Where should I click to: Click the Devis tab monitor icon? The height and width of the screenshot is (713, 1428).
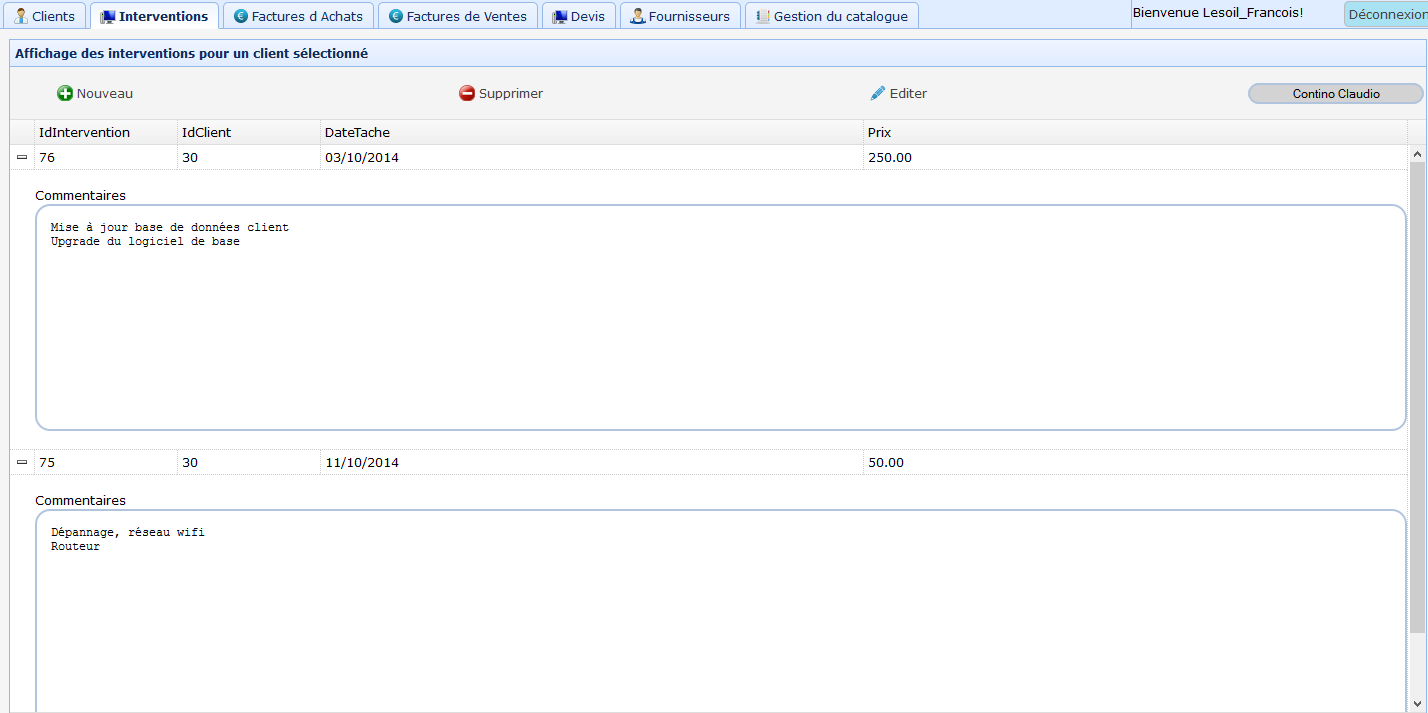tap(560, 16)
